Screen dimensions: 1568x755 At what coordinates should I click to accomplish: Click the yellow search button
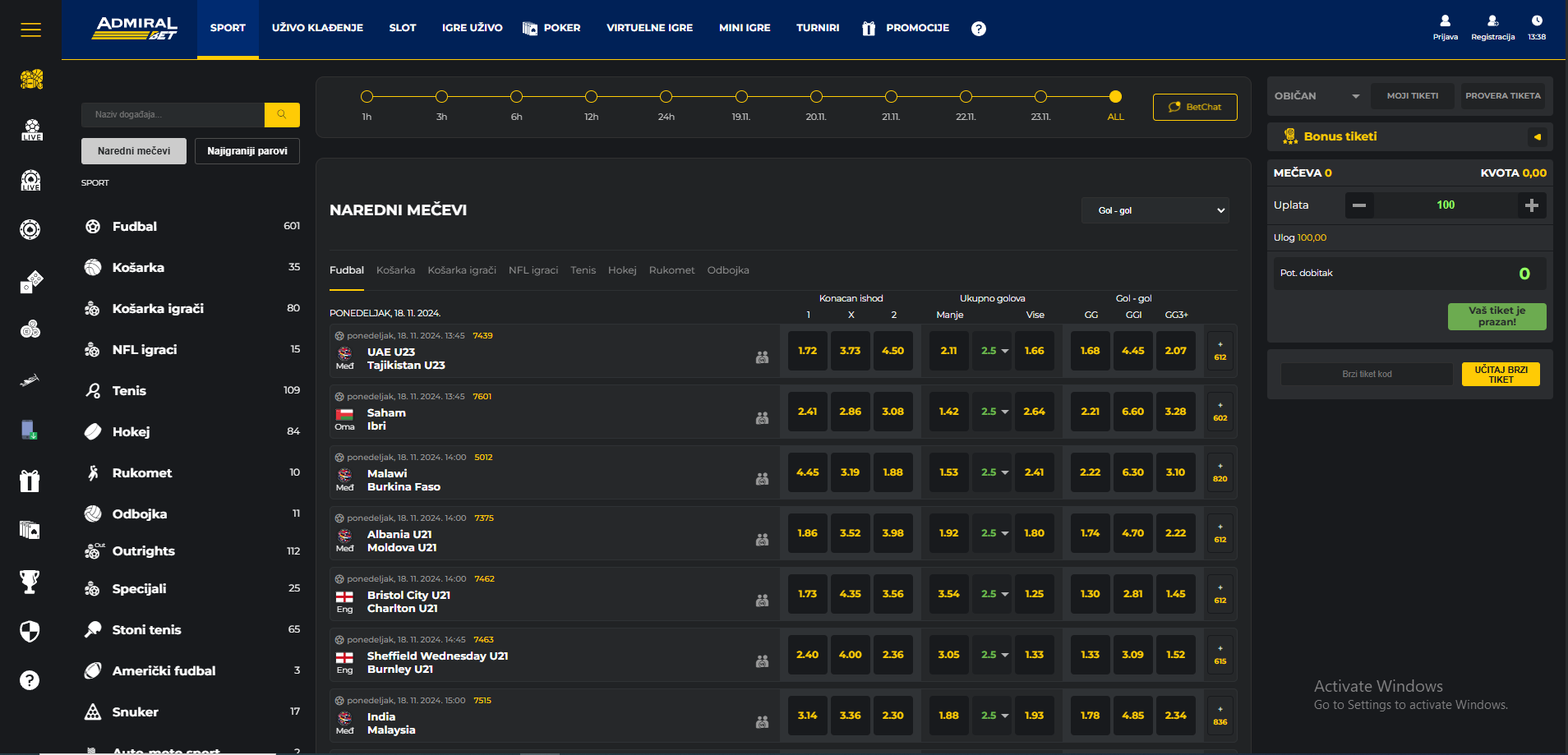click(282, 115)
